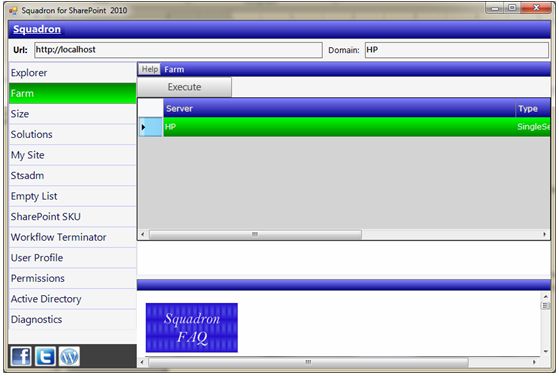
Task: Click the grid's scroll left arrow
Action: [x=143, y=235]
